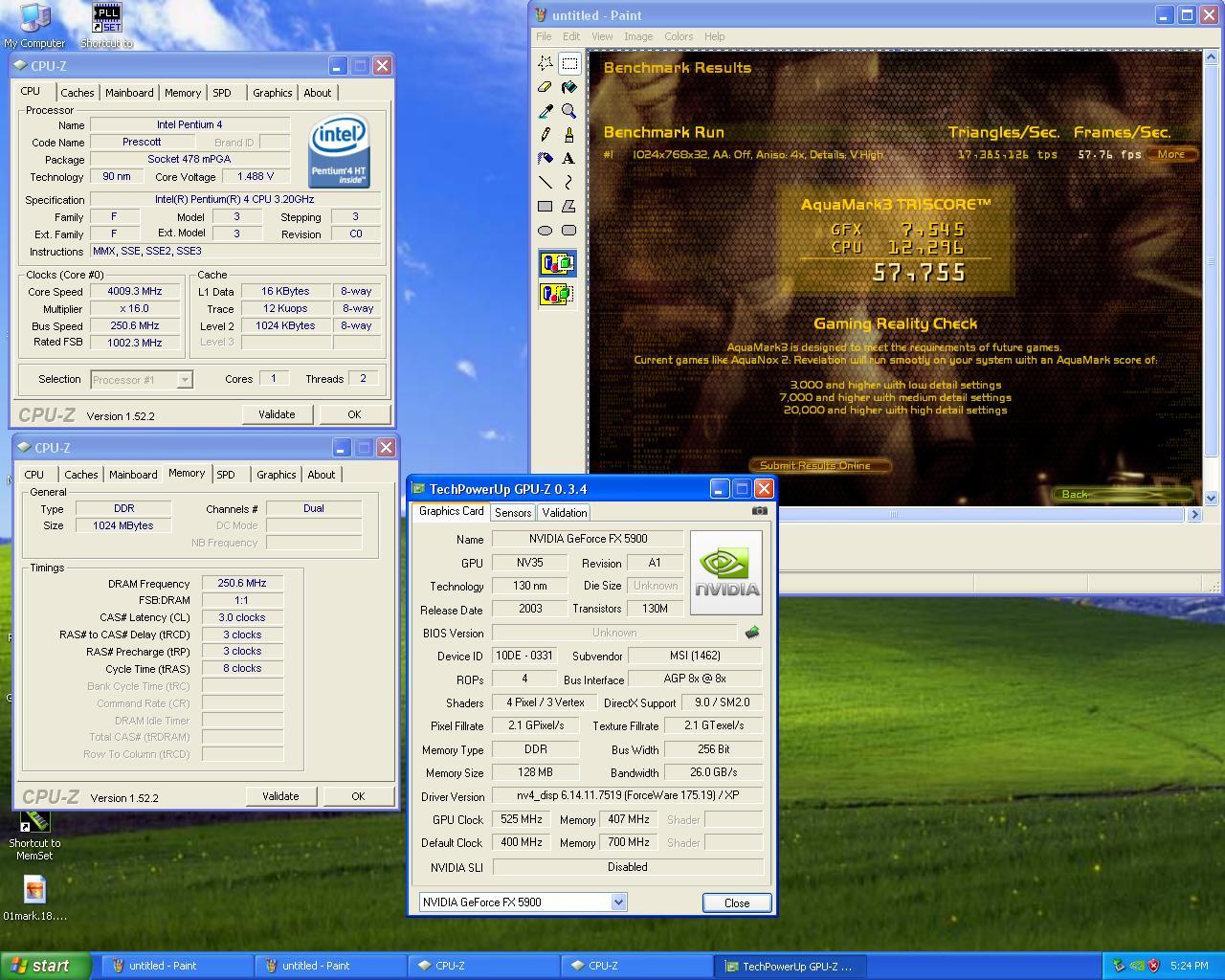The width and height of the screenshot is (1225, 980).
Task: Select the Airbrush spray tool
Action: point(546,159)
